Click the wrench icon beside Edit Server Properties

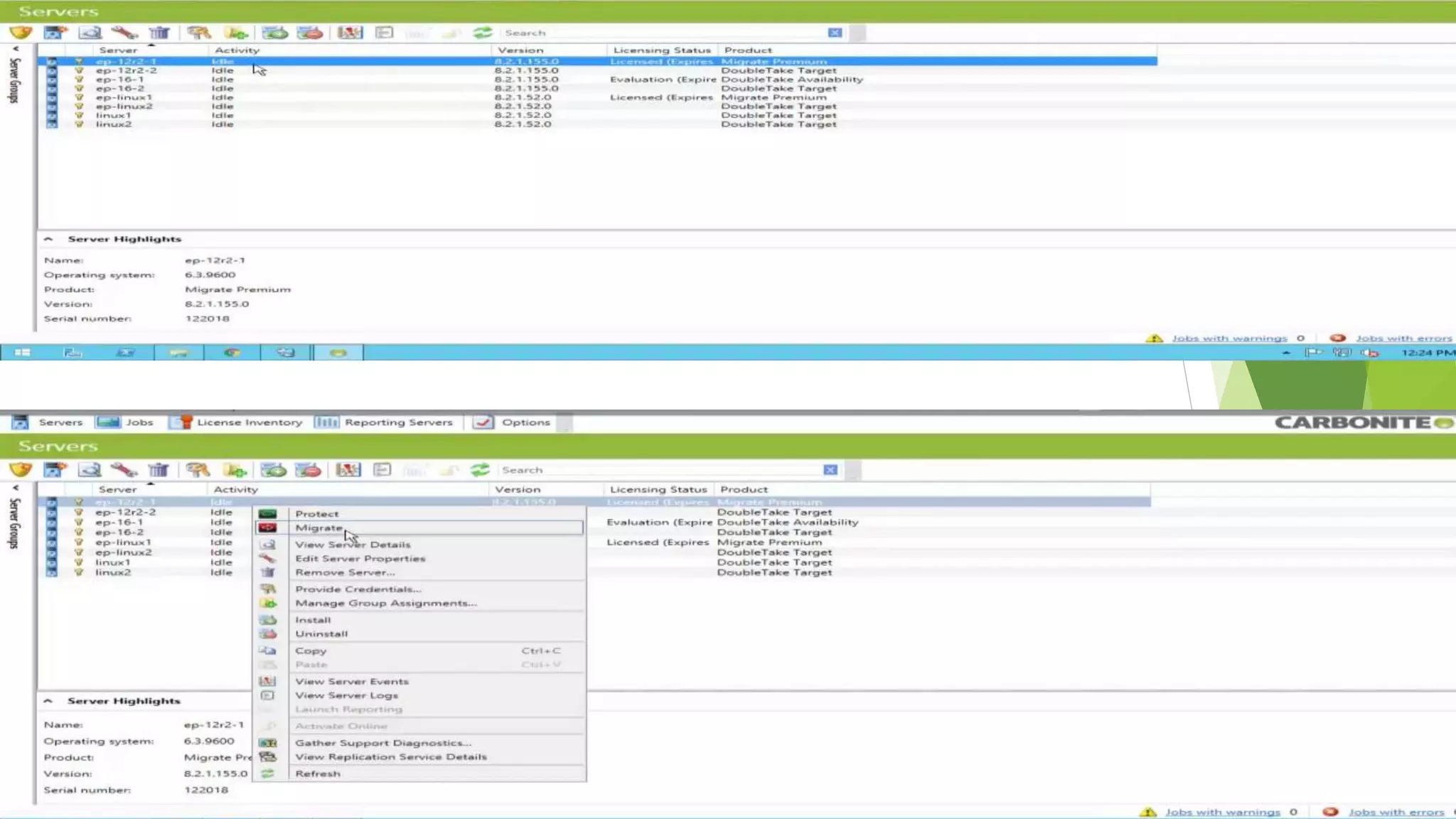[268, 559]
